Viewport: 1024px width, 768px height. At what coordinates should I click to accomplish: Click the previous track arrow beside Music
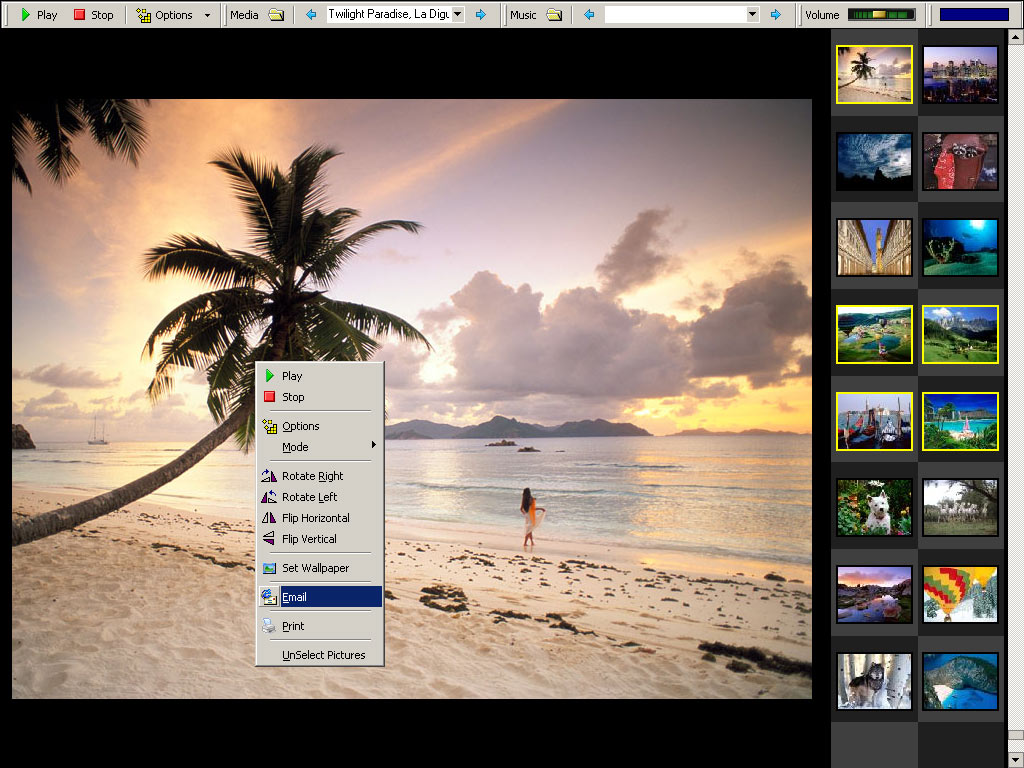[589, 15]
